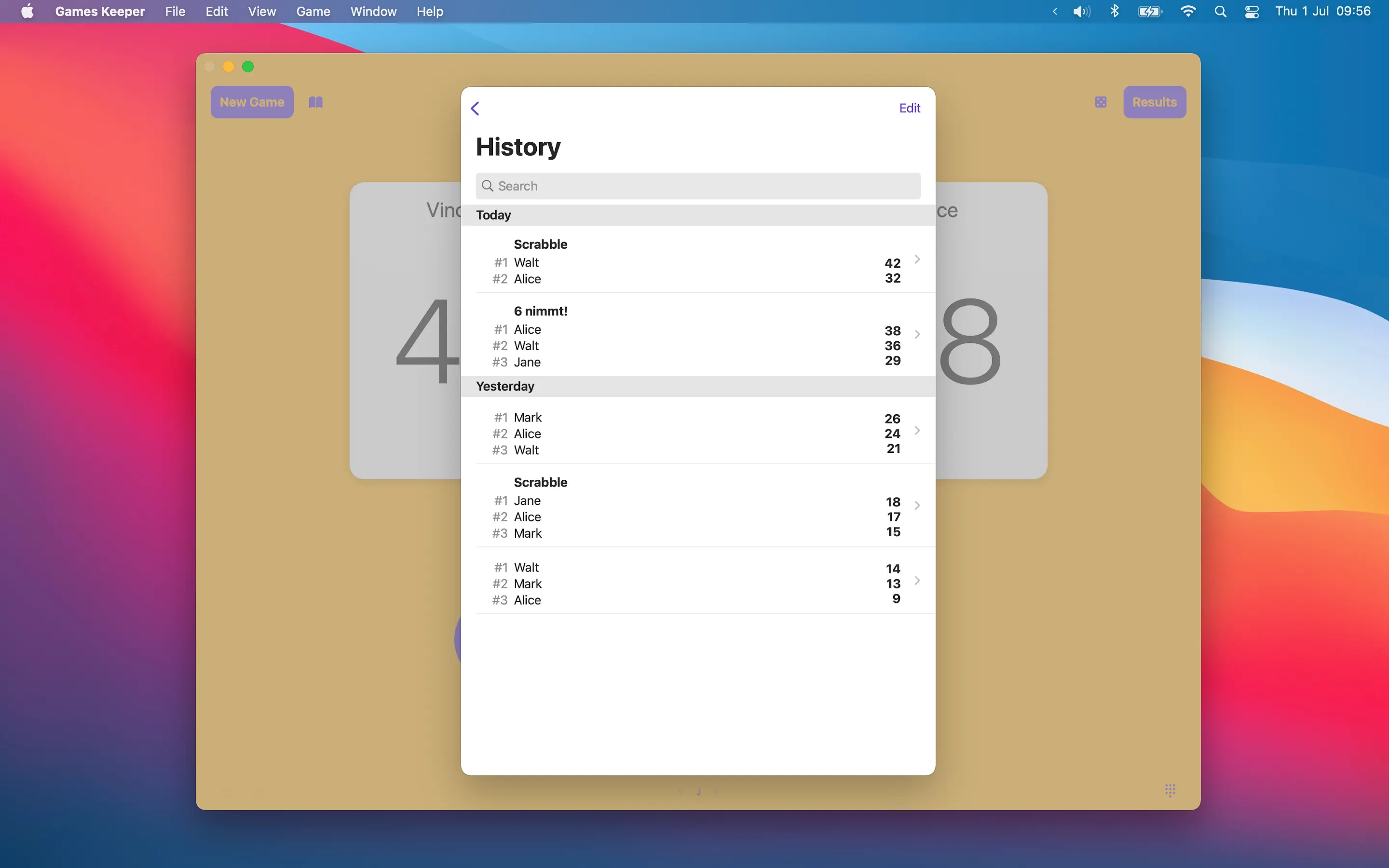The image size is (1389, 868).
Task: Click the back chevron in History panel
Action: (475, 108)
